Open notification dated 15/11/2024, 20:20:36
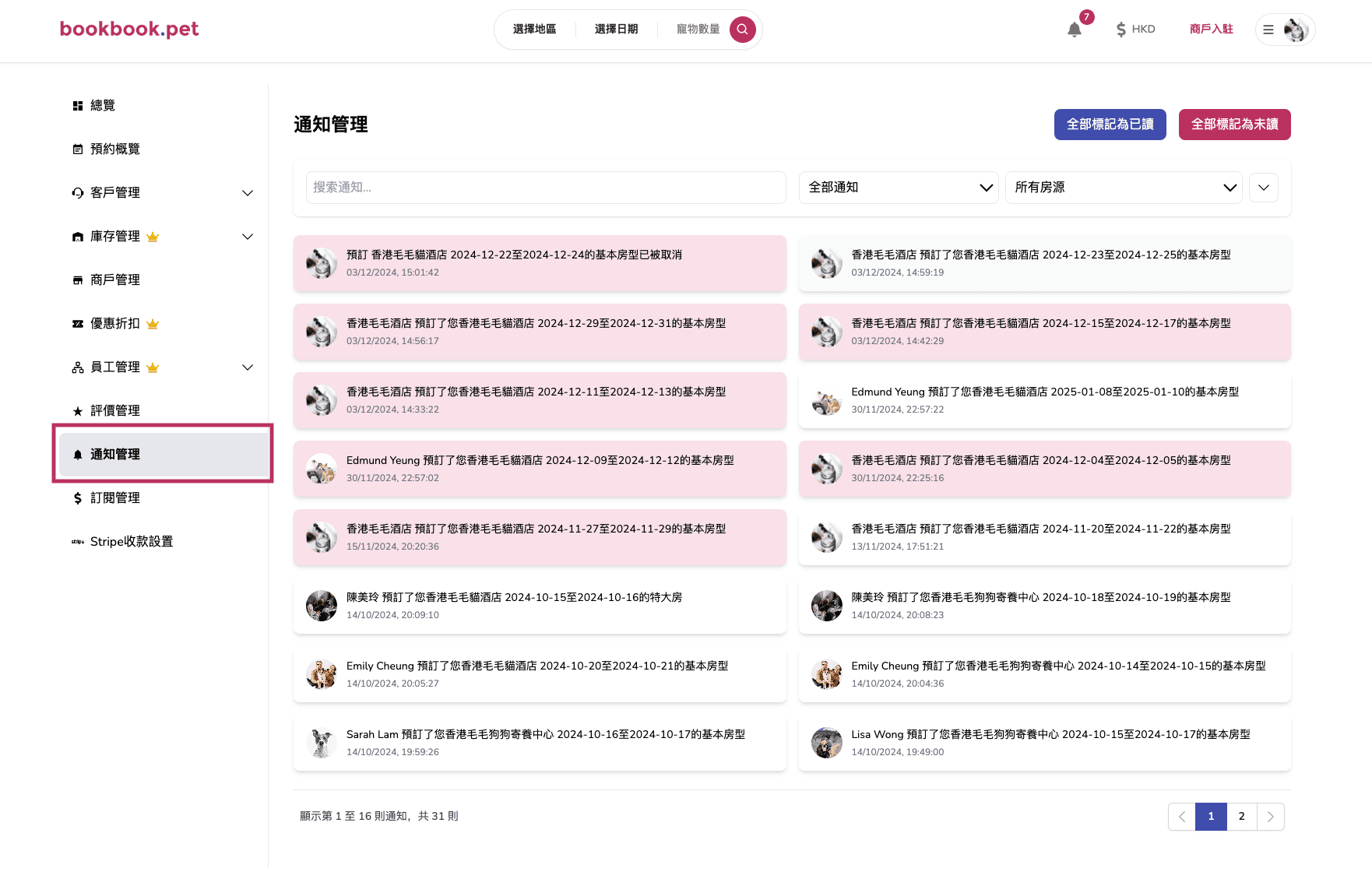The image size is (1372, 886). coord(540,537)
